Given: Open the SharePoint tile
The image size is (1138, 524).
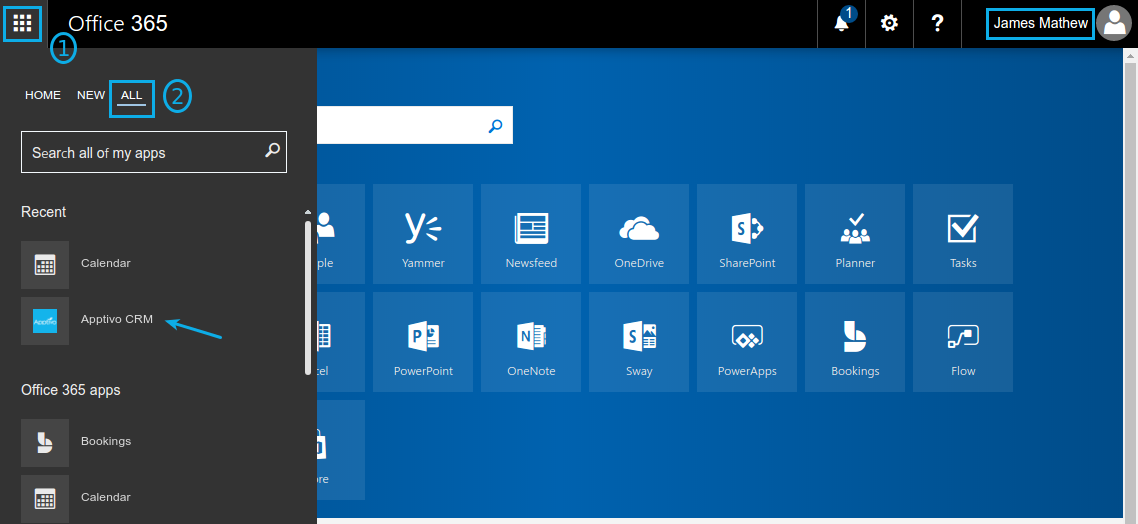Looking at the screenshot, I should pyautogui.click(x=747, y=234).
